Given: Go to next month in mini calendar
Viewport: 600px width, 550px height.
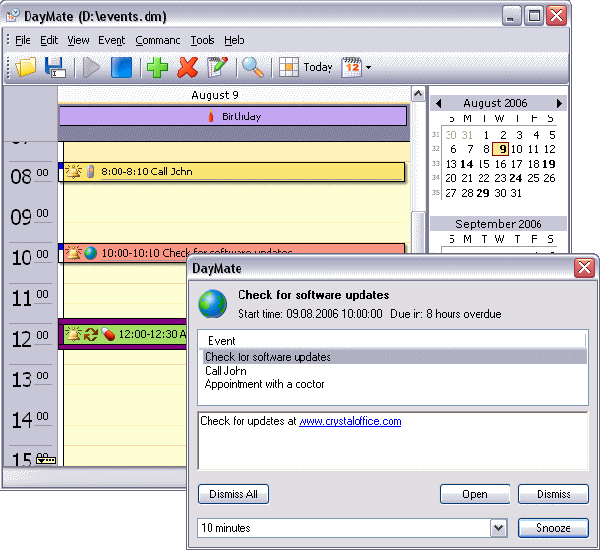Looking at the screenshot, I should tap(559, 103).
